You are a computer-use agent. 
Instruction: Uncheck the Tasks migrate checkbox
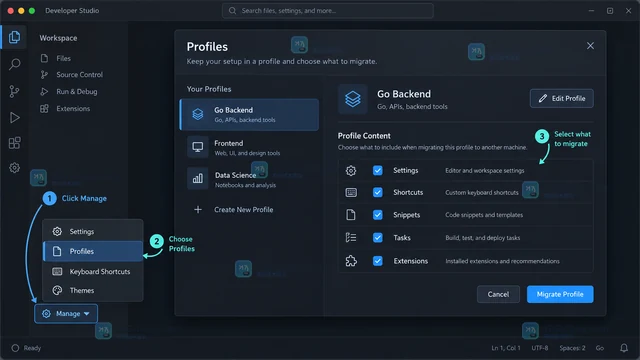tap(378, 238)
